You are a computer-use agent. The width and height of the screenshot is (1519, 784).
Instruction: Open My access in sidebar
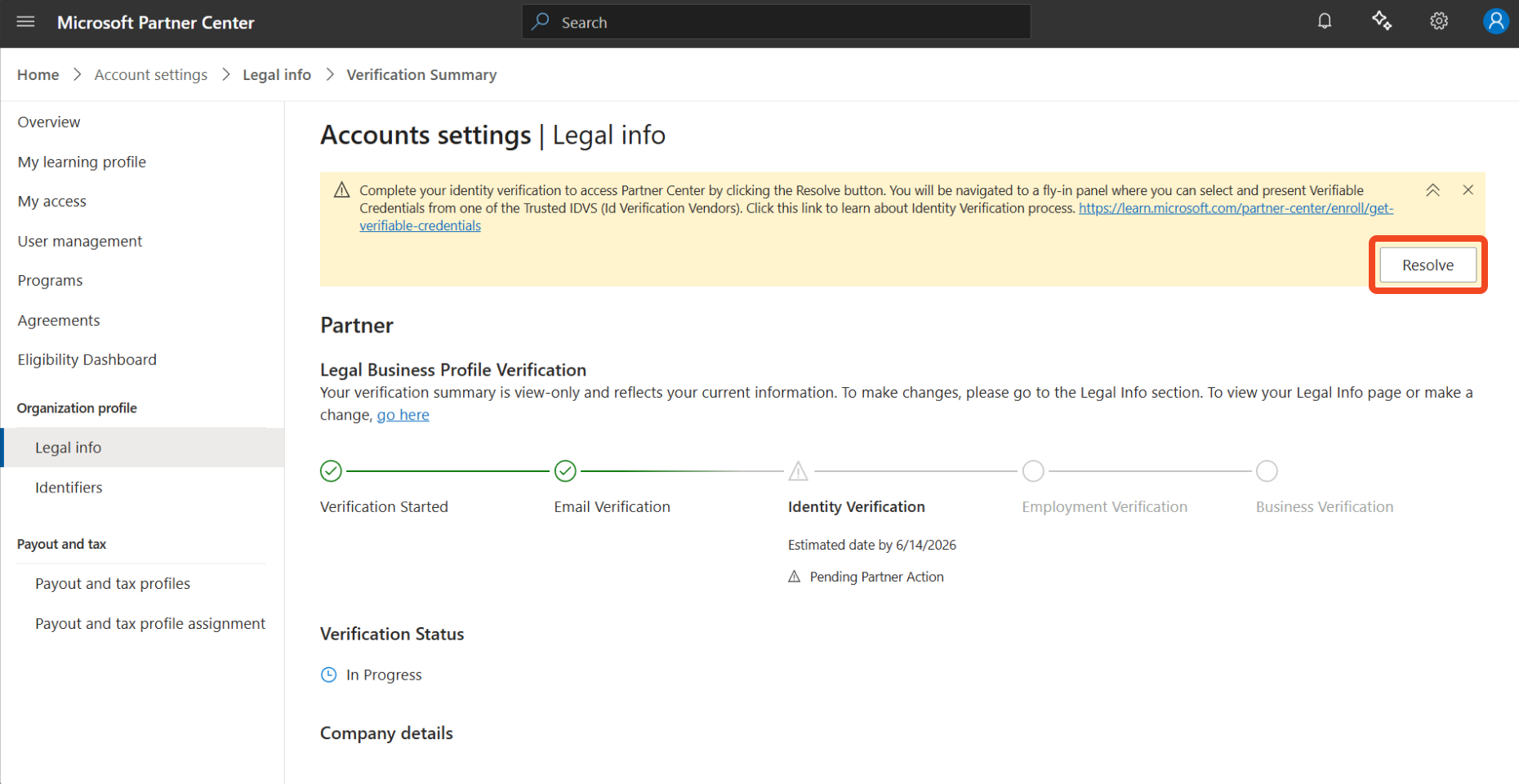click(52, 201)
